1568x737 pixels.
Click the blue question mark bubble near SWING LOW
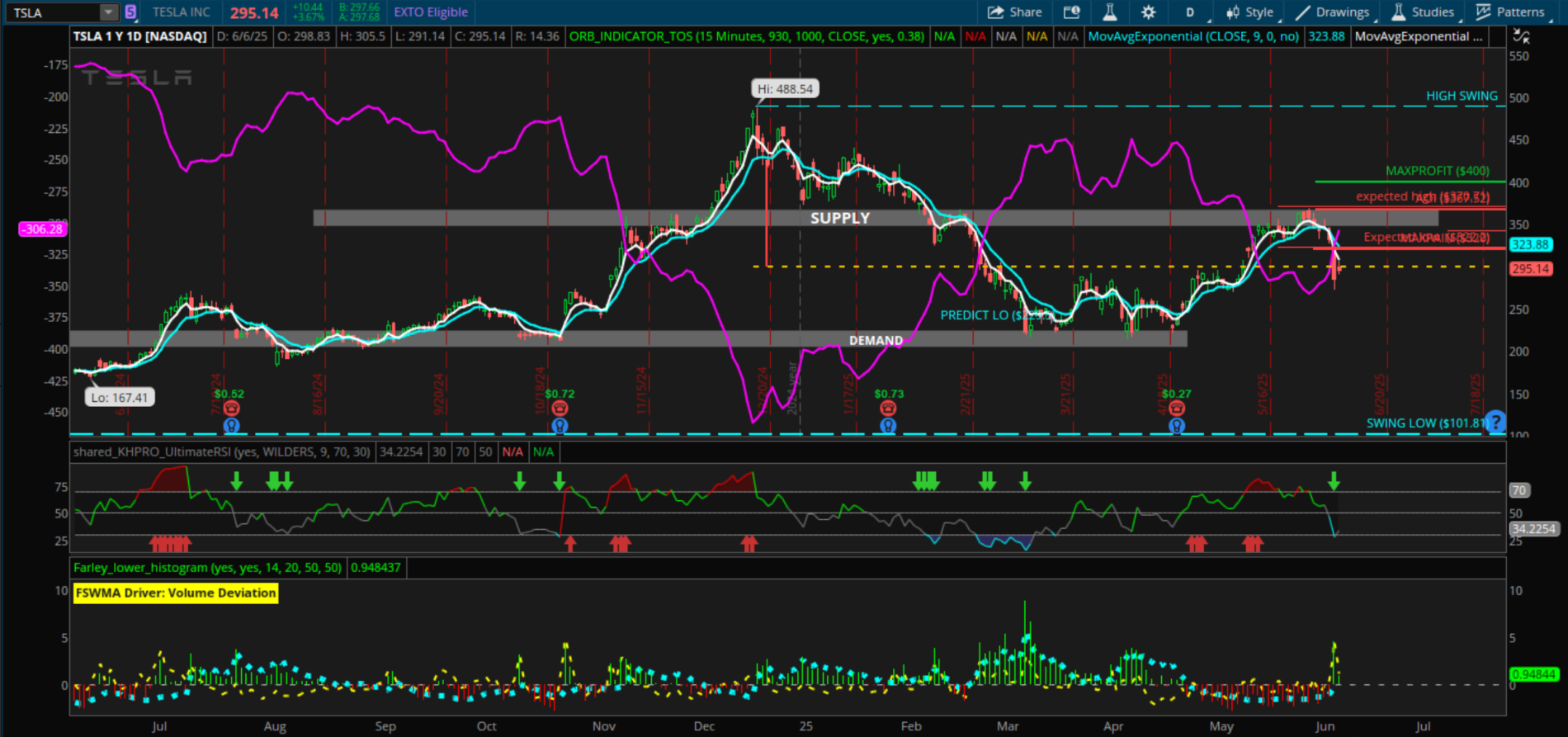(1495, 422)
